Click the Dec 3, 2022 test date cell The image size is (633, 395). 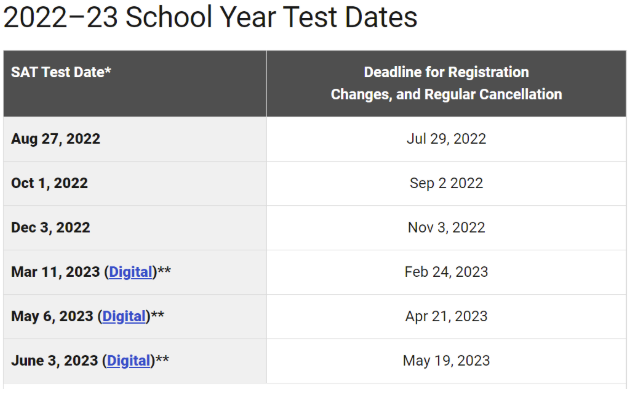tap(135, 228)
